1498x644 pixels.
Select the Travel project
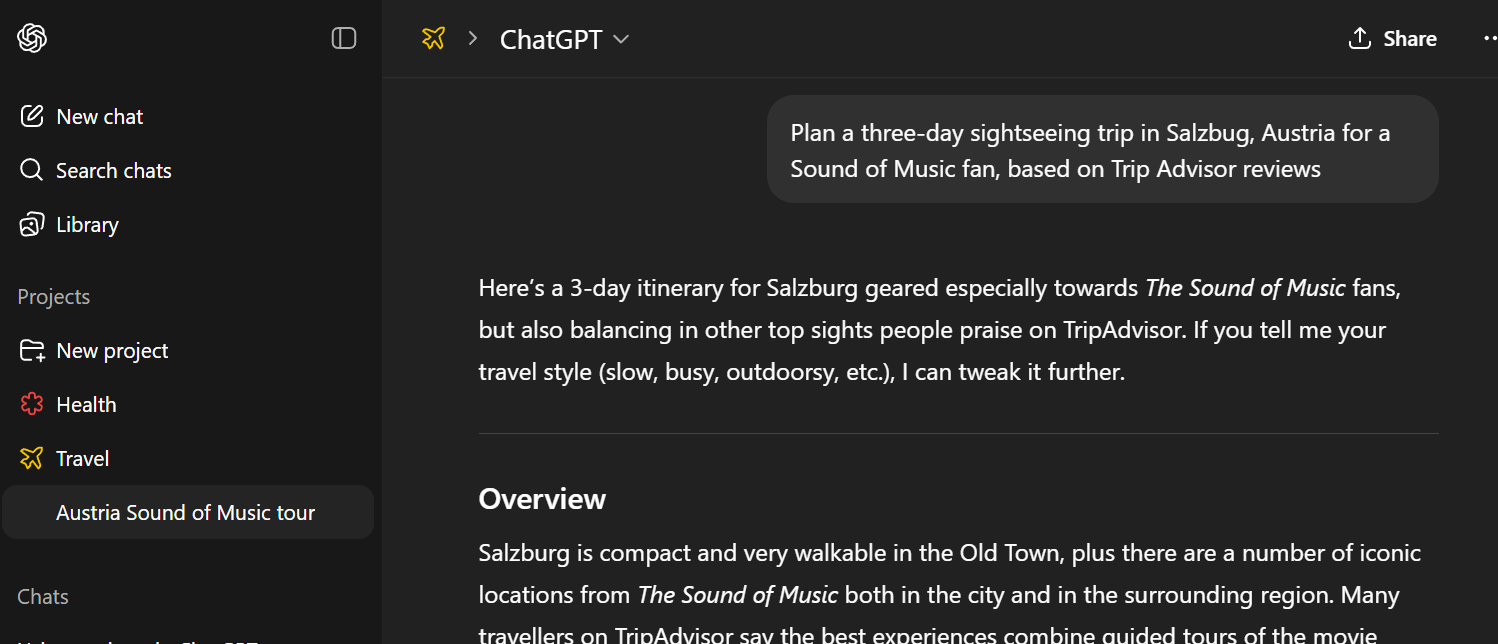(x=83, y=458)
